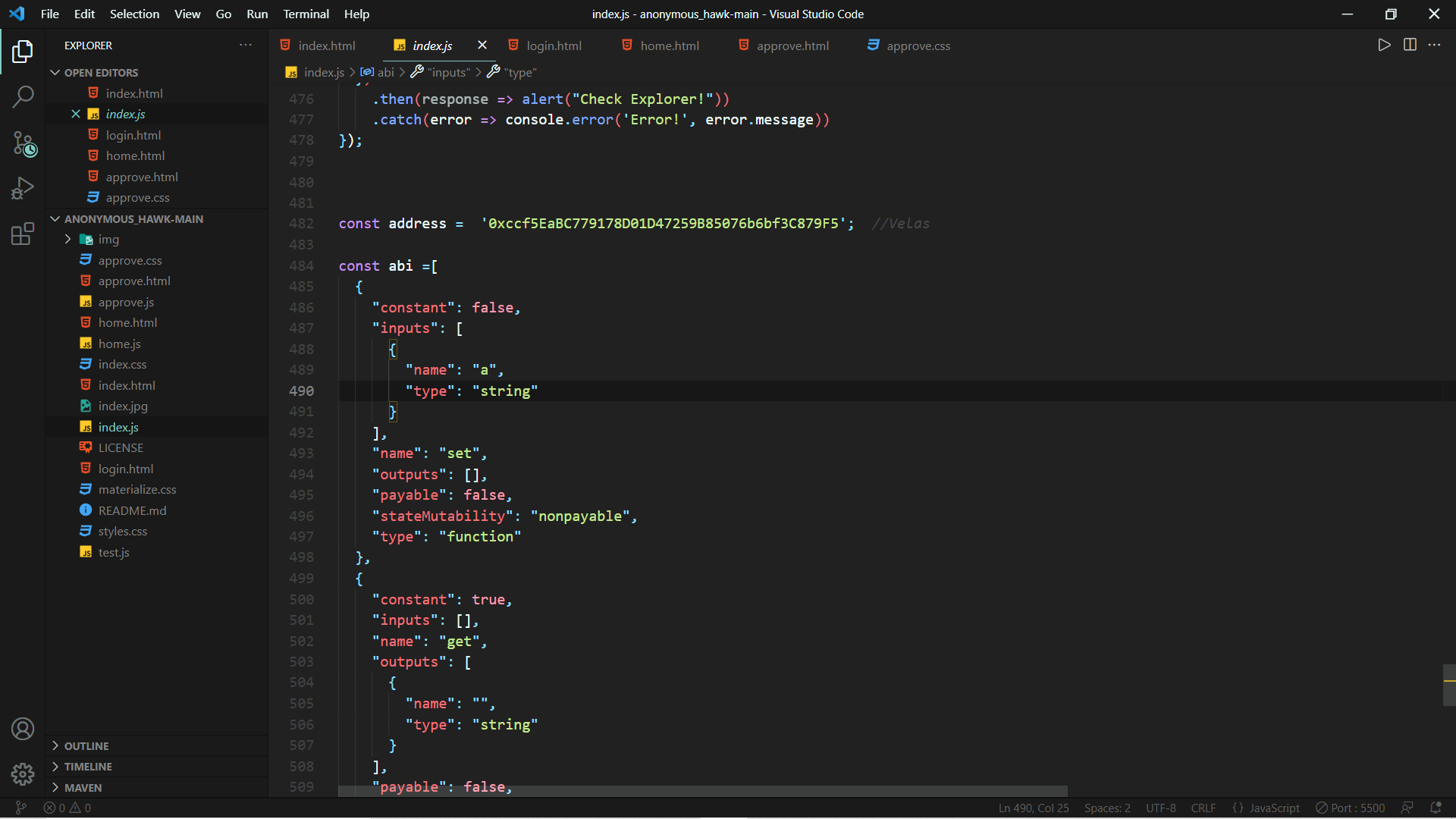Open README.md in the file tree
Image resolution: width=1456 pixels, height=819 pixels.
[132, 510]
